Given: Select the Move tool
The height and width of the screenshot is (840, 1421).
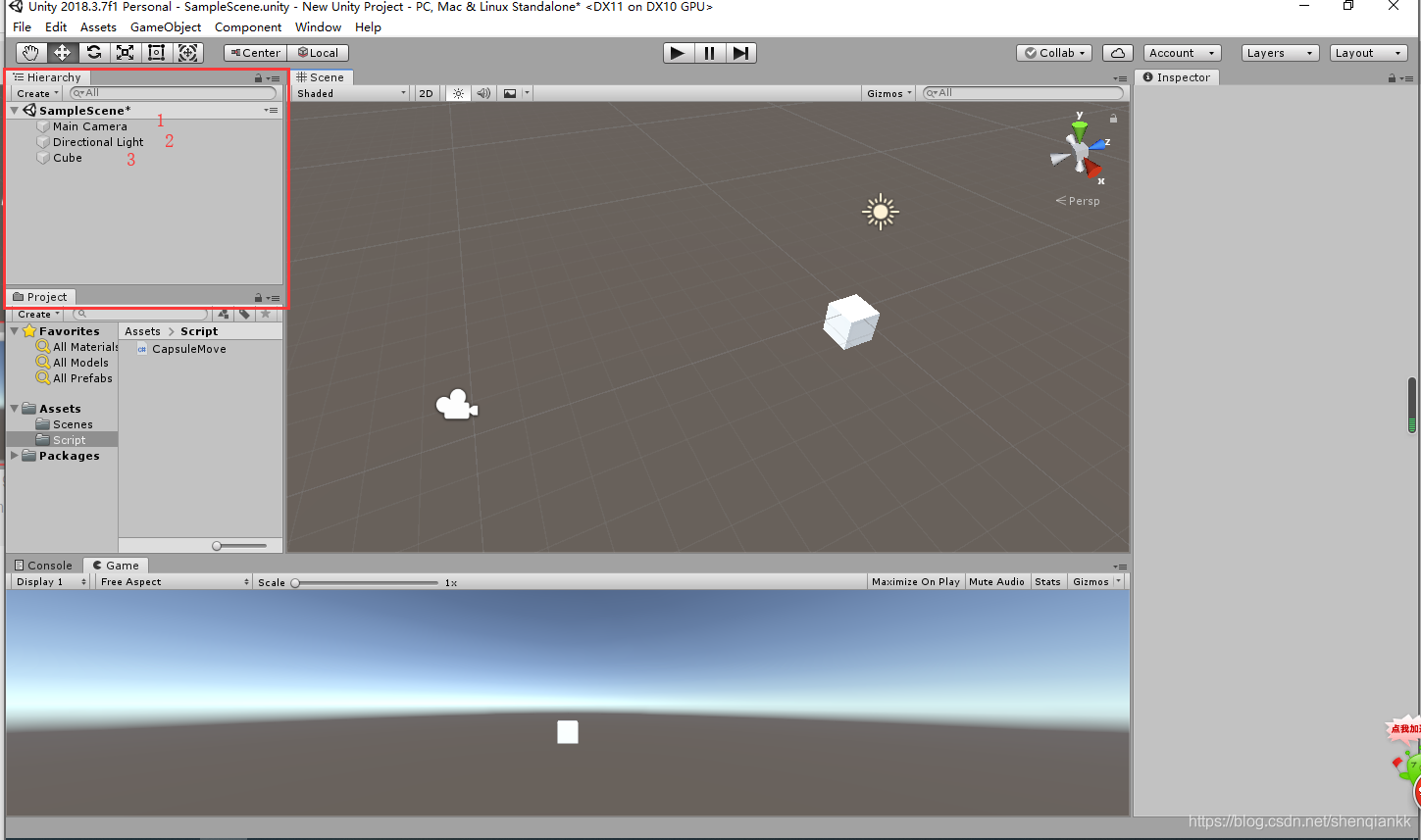Looking at the screenshot, I should click(x=62, y=53).
